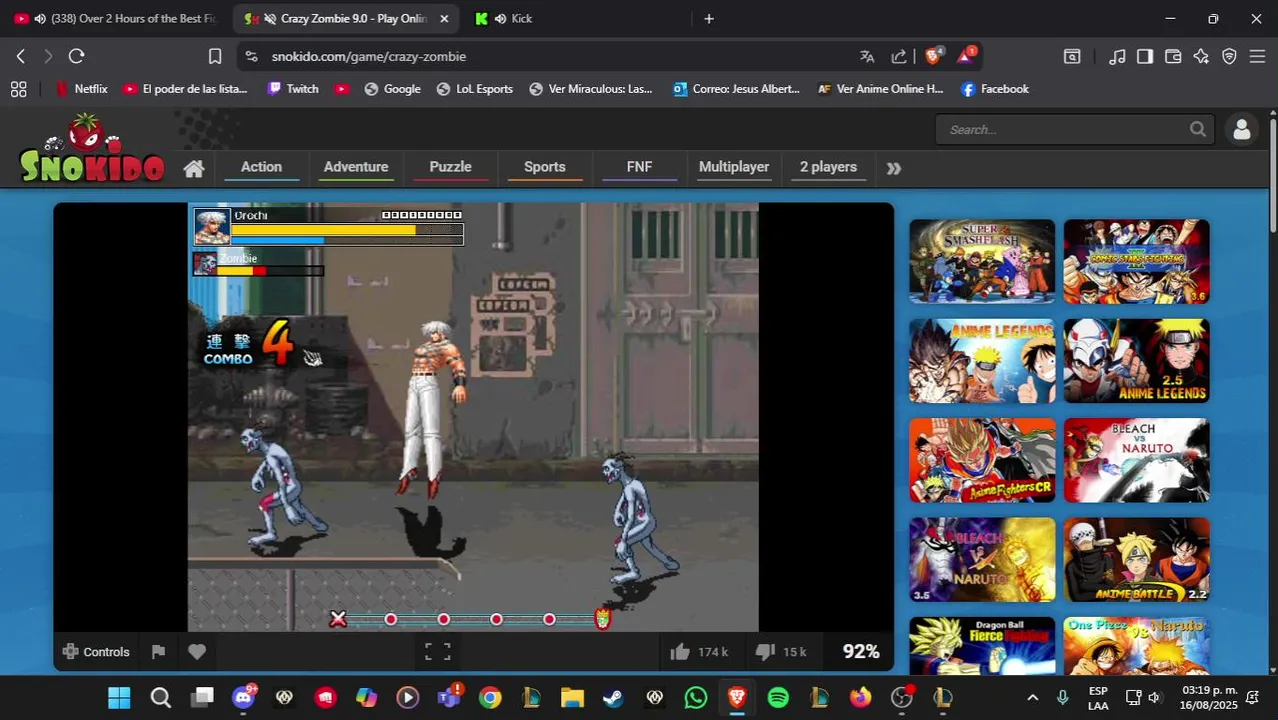Share this page via share icon
Screen dimensions: 1278x720
pyautogui.click(x=899, y=57)
